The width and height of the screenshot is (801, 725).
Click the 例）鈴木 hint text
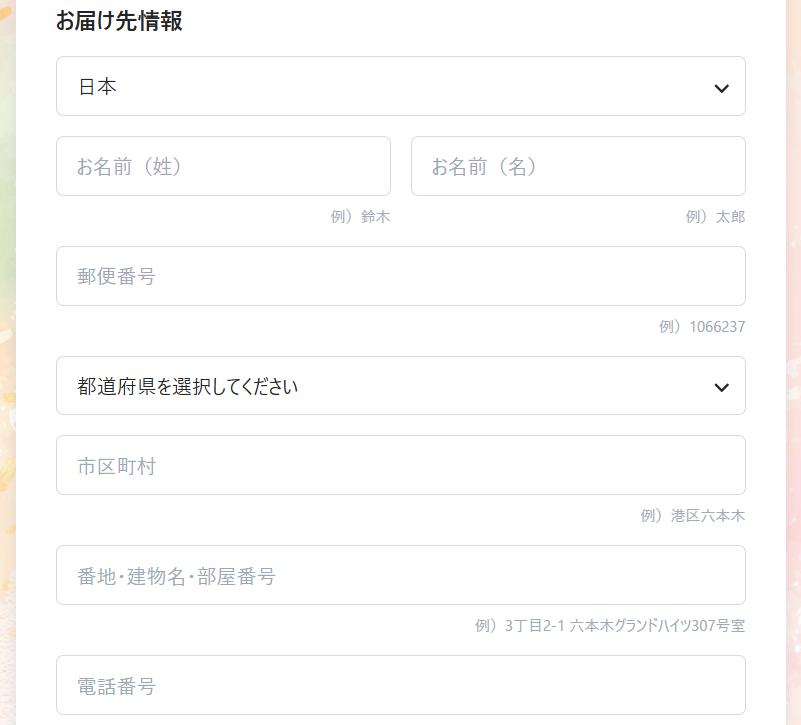click(360, 217)
